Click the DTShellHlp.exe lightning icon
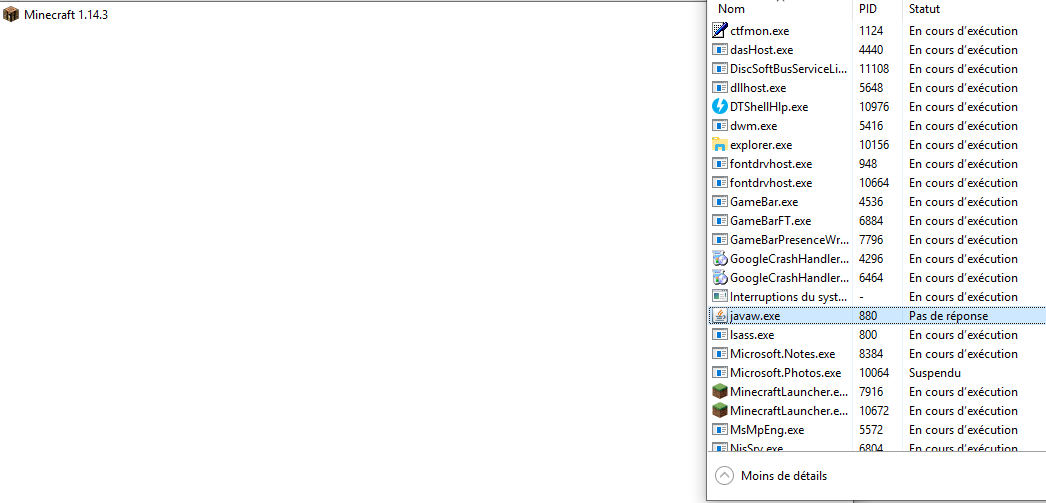 [x=719, y=107]
